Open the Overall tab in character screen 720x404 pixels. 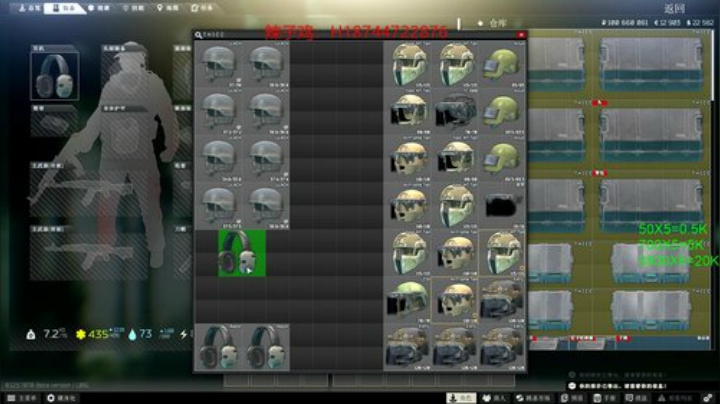(29, 8)
